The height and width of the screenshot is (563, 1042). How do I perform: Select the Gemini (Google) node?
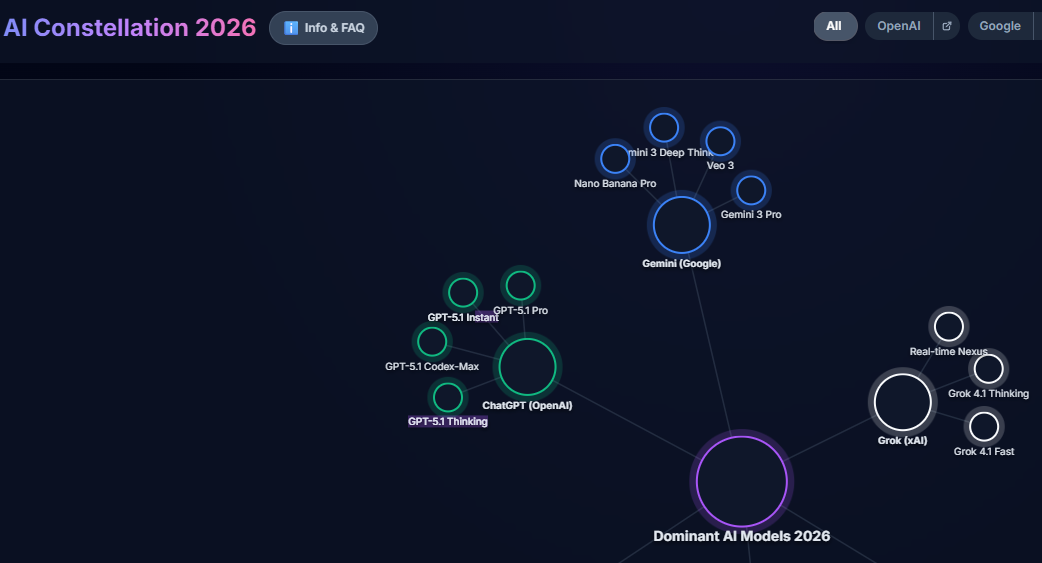tap(682, 225)
